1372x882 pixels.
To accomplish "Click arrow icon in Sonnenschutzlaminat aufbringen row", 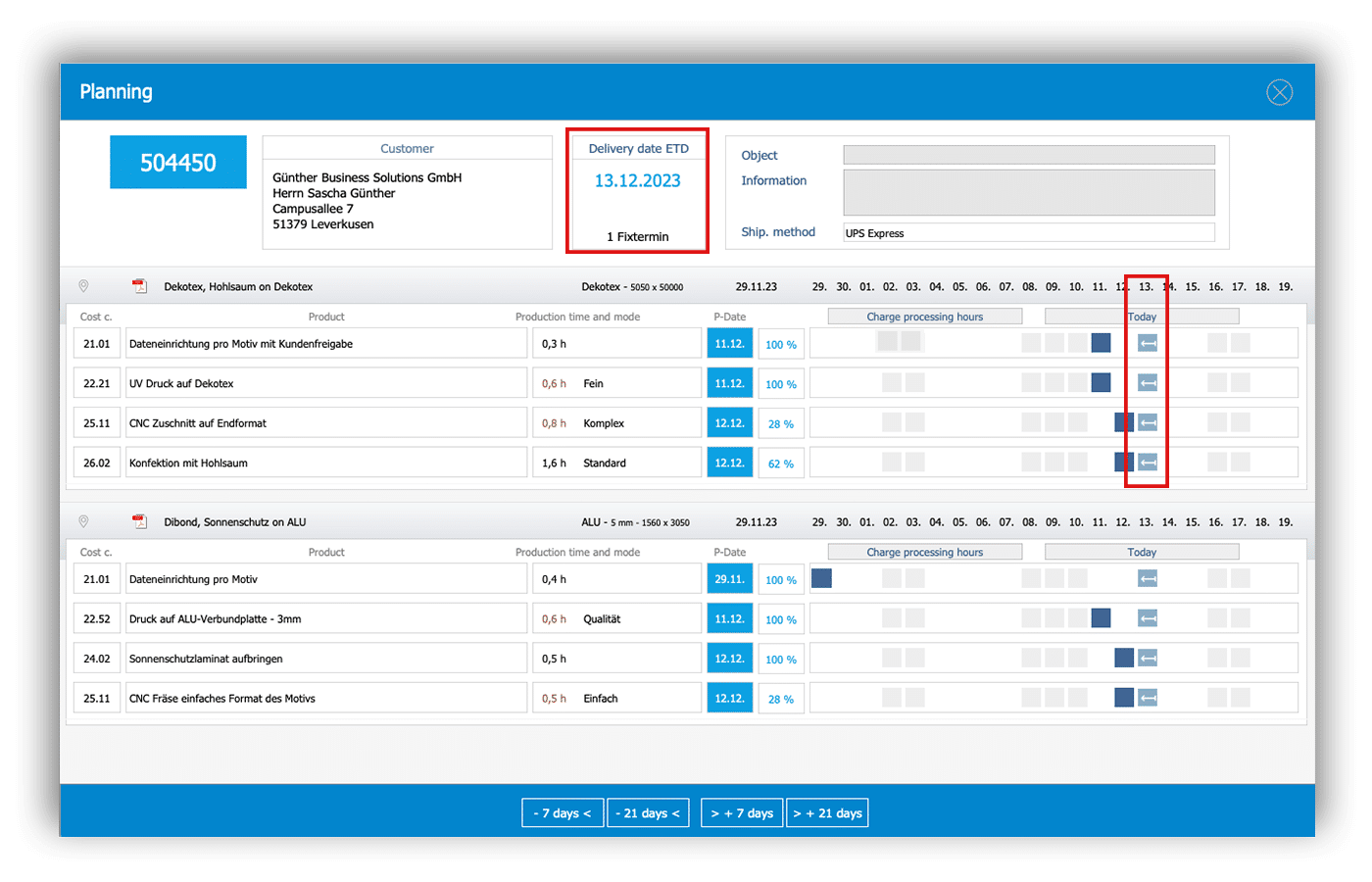I will pyautogui.click(x=1148, y=659).
